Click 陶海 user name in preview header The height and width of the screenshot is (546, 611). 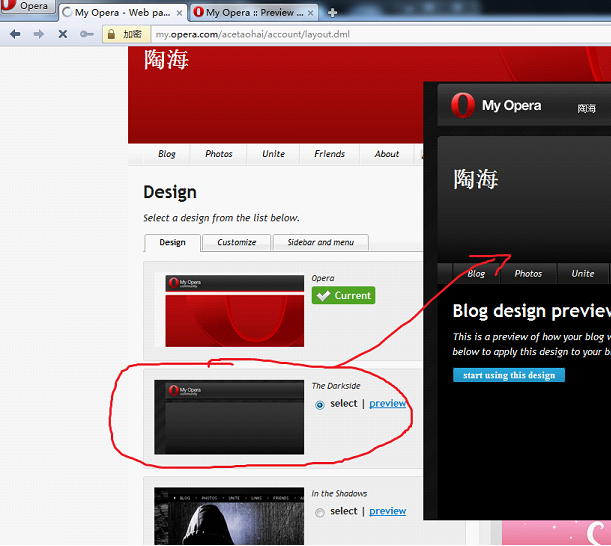[x=586, y=108]
